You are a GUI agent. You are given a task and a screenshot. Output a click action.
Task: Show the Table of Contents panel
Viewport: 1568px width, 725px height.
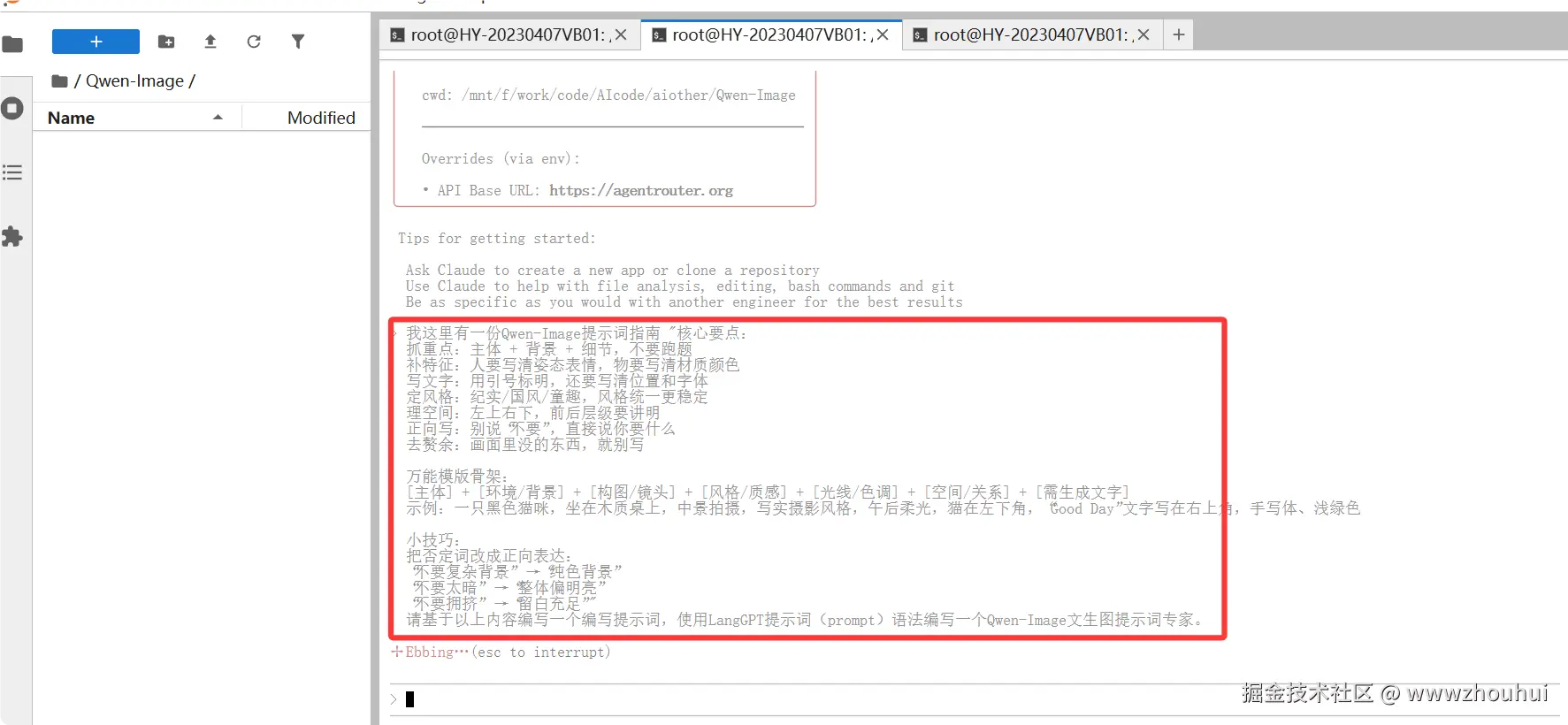12,172
